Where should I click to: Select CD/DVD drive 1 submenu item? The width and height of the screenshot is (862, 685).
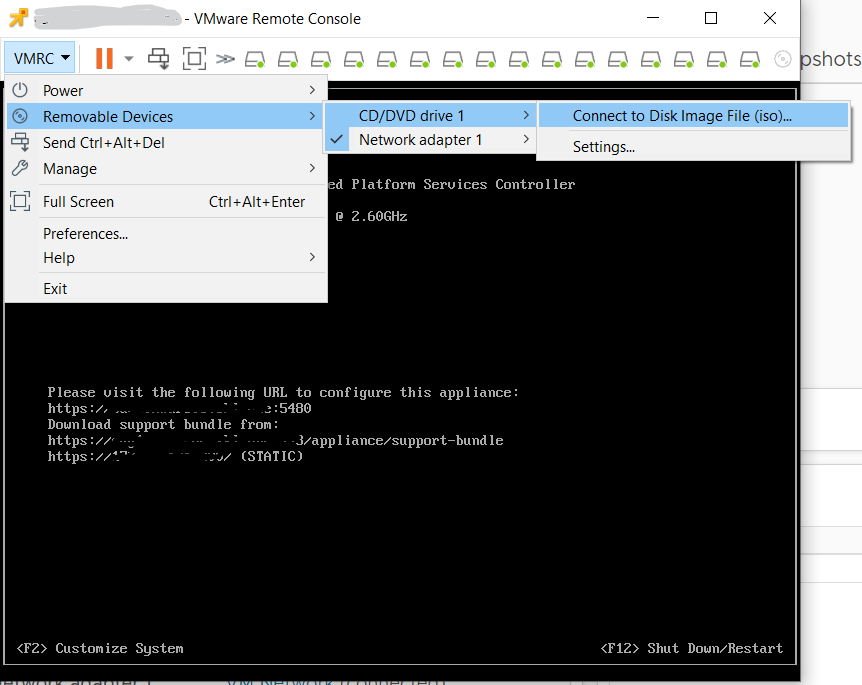click(x=429, y=115)
